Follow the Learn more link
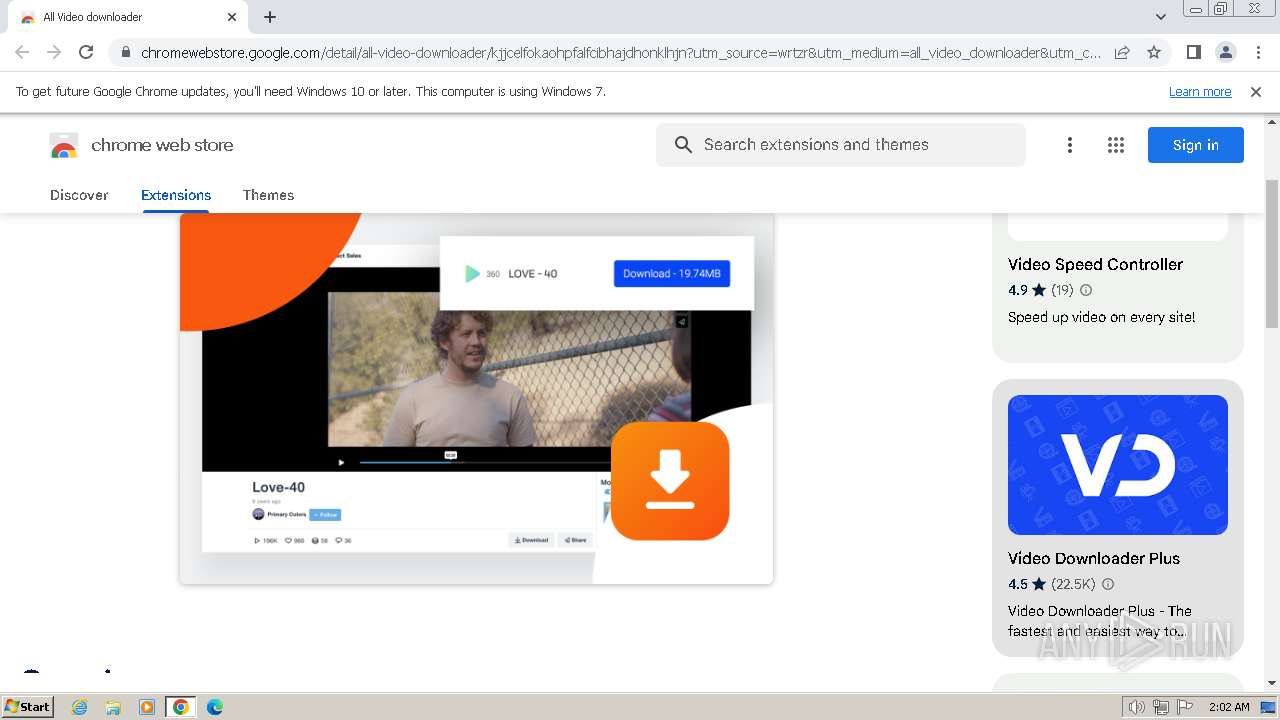1280x720 pixels. (1200, 91)
